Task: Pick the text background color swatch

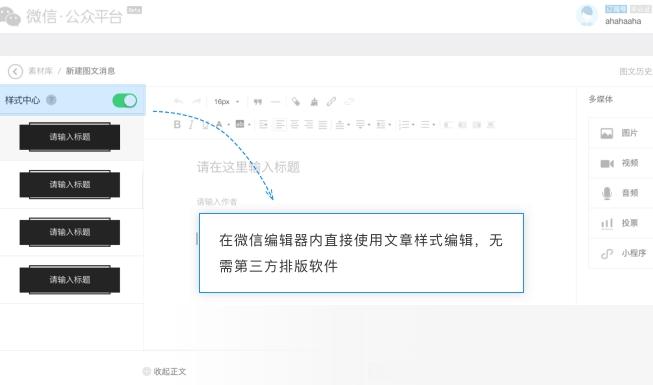Action: [240, 124]
